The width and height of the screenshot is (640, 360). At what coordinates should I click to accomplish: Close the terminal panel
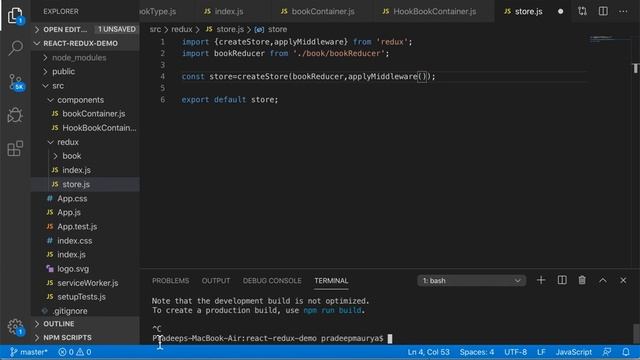(623, 280)
